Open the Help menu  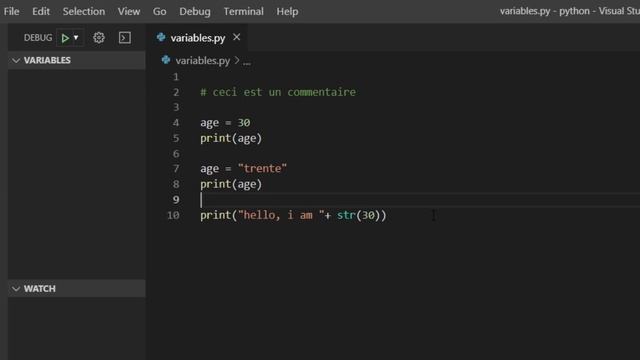tap(287, 11)
